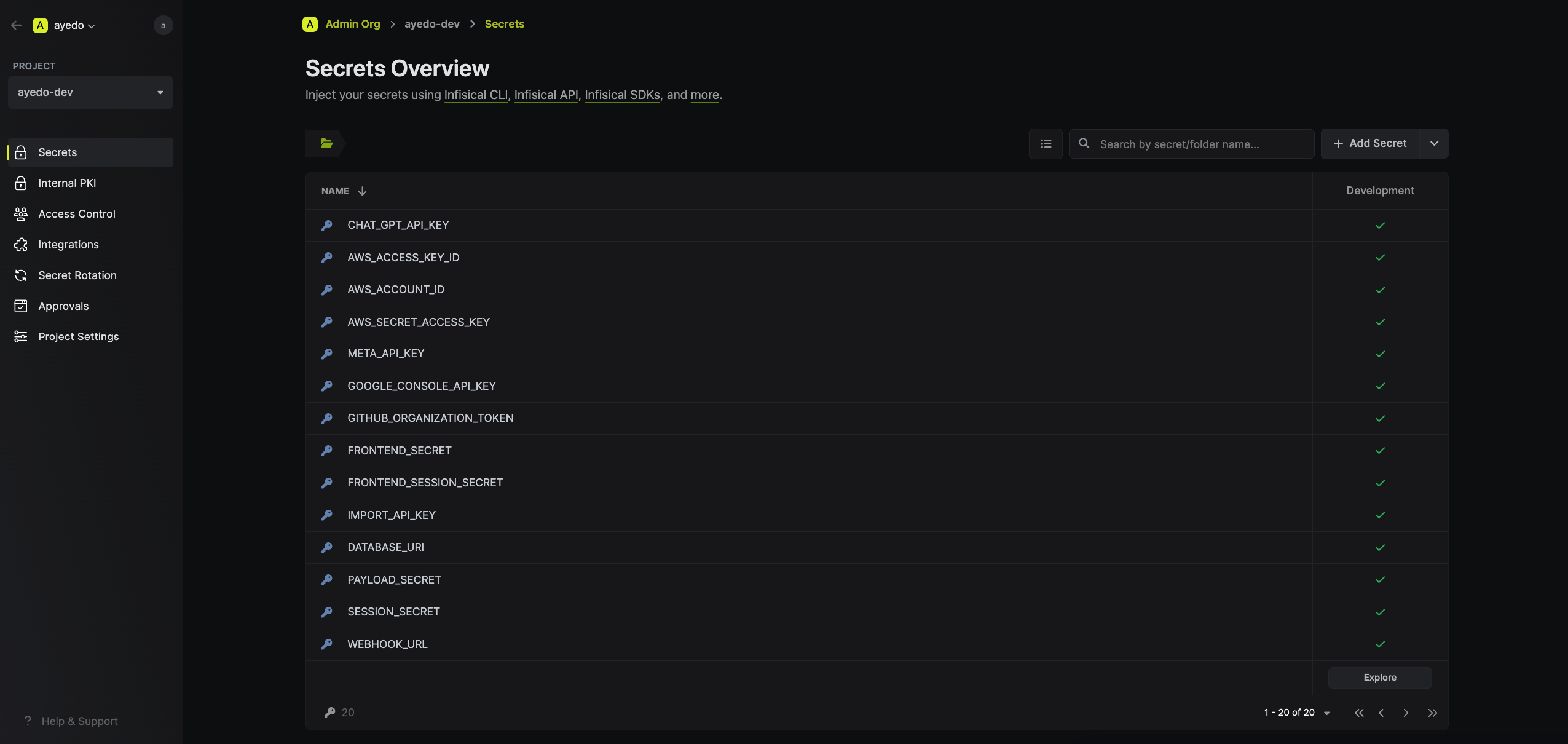Click the Secrets breadcrumb

tap(505, 24)
